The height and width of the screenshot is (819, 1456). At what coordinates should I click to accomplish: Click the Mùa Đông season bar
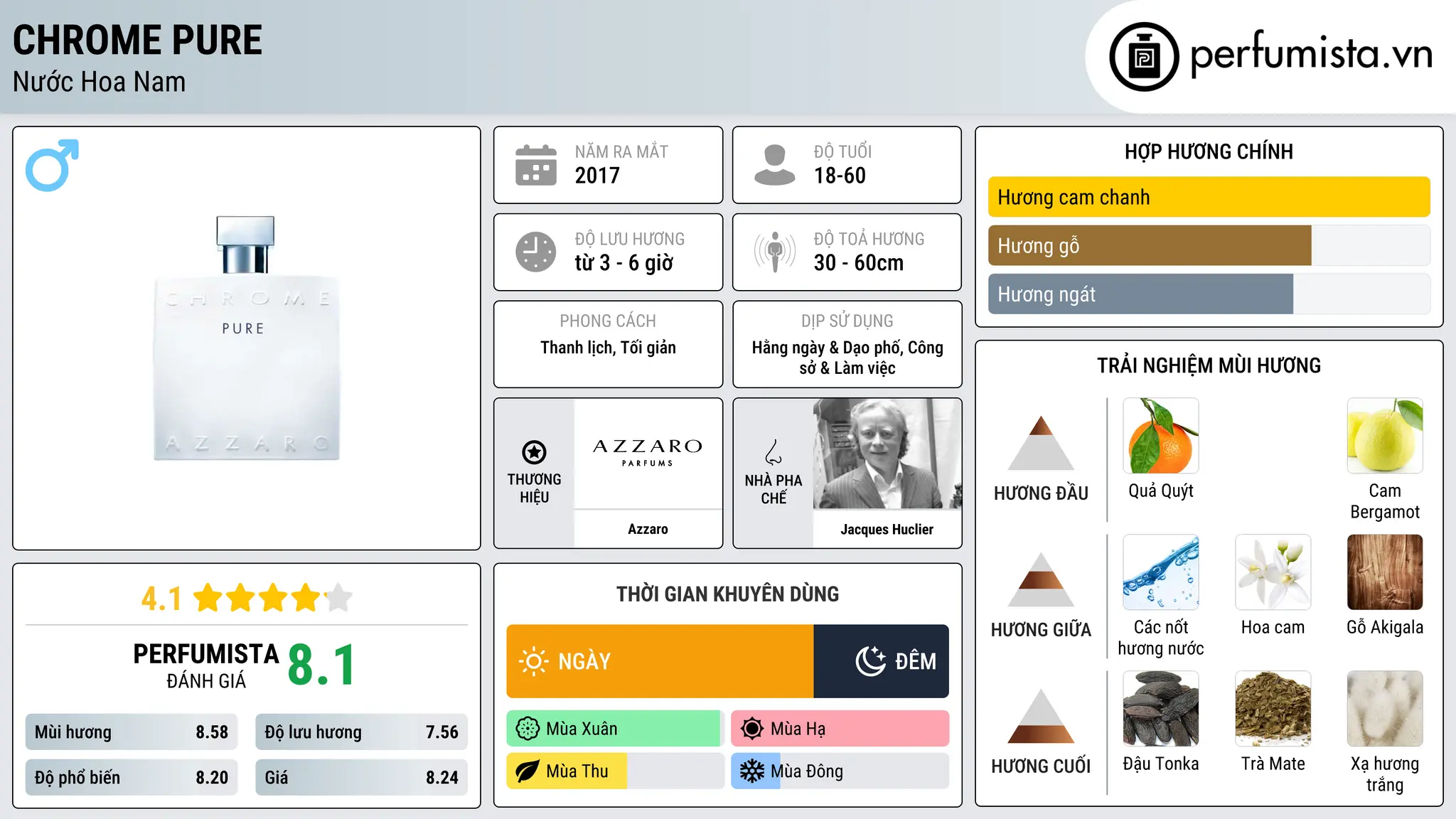coord(840,771)
